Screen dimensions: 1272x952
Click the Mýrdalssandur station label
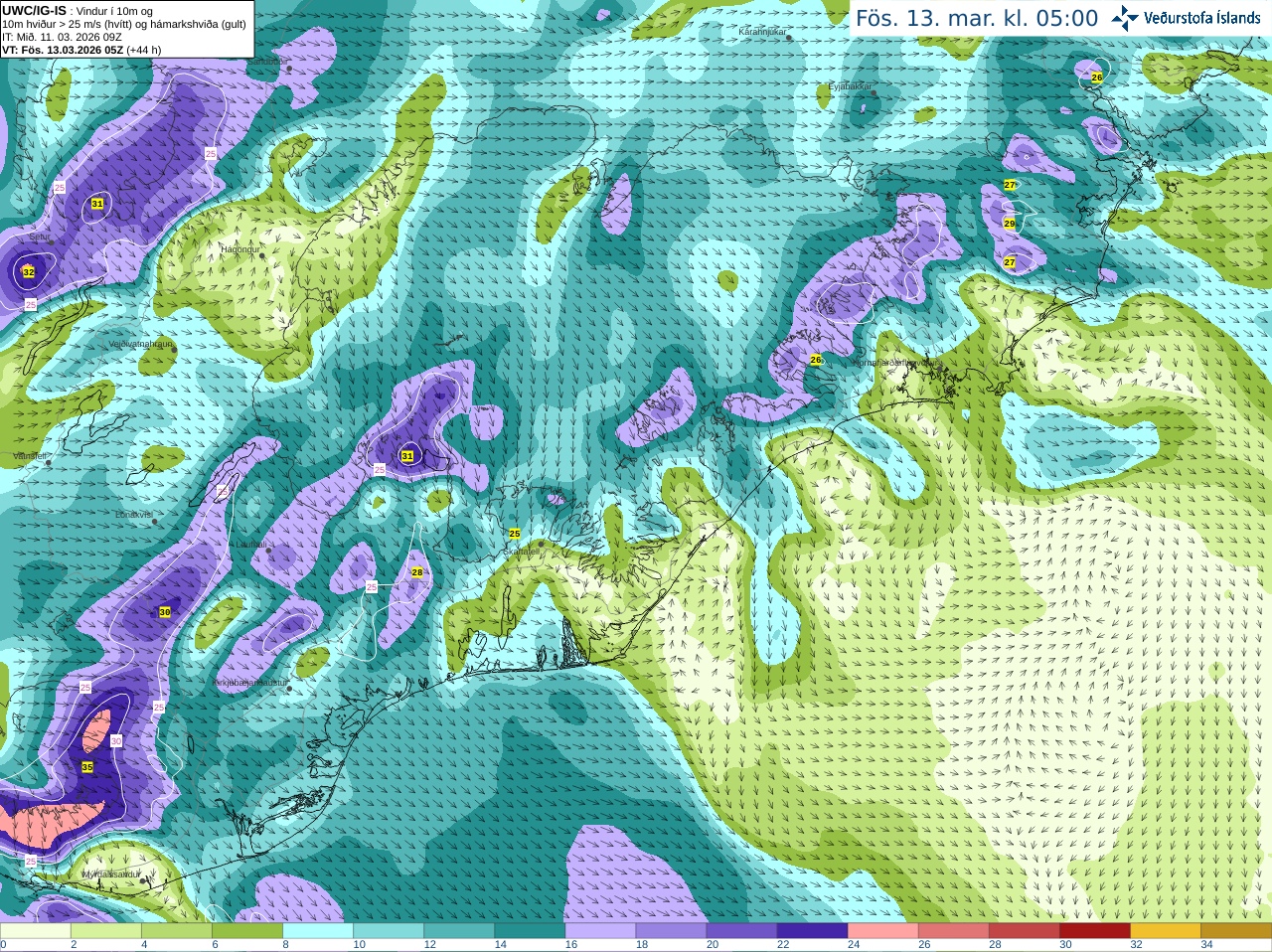110,874
